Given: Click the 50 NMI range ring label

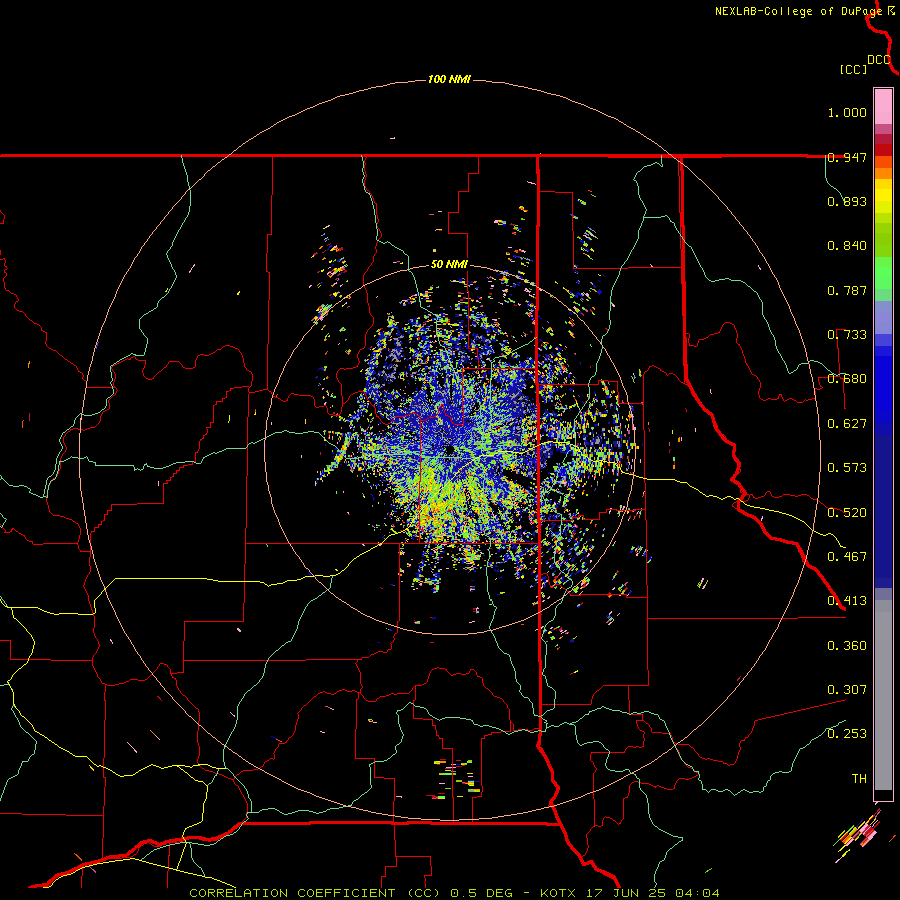Looking at the screenshot, I should coord(449,265).
